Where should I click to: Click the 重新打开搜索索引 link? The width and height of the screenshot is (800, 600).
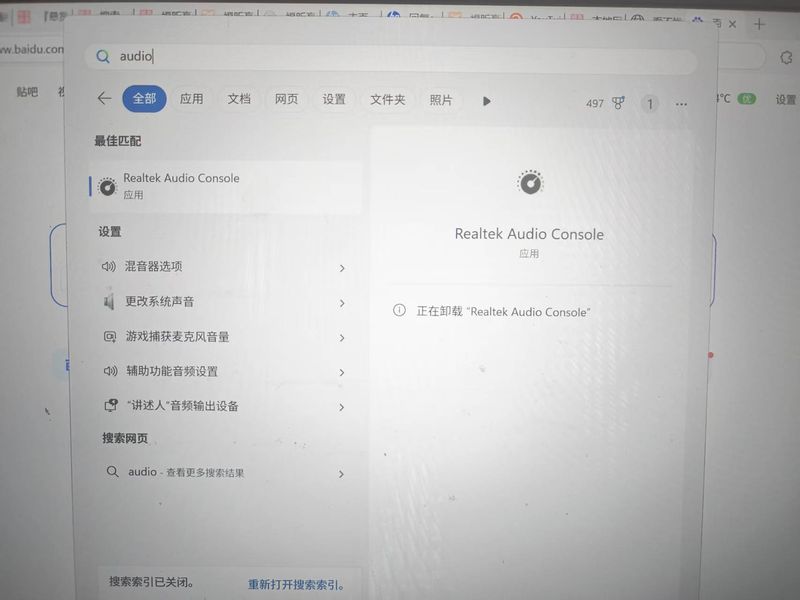pyautogui.click(x=296, y=584)
